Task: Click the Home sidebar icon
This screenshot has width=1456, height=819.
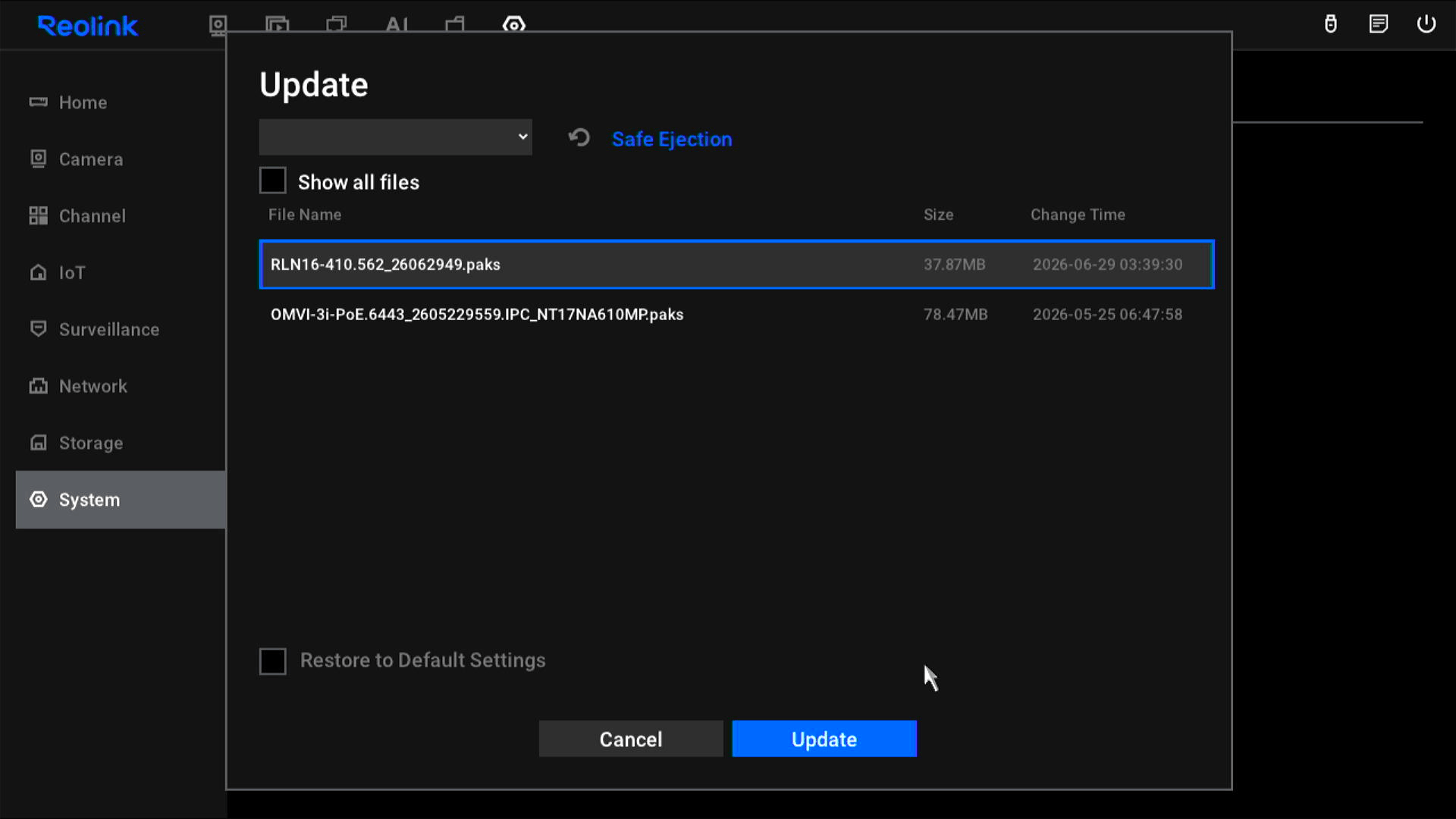Action: [38, 102]
